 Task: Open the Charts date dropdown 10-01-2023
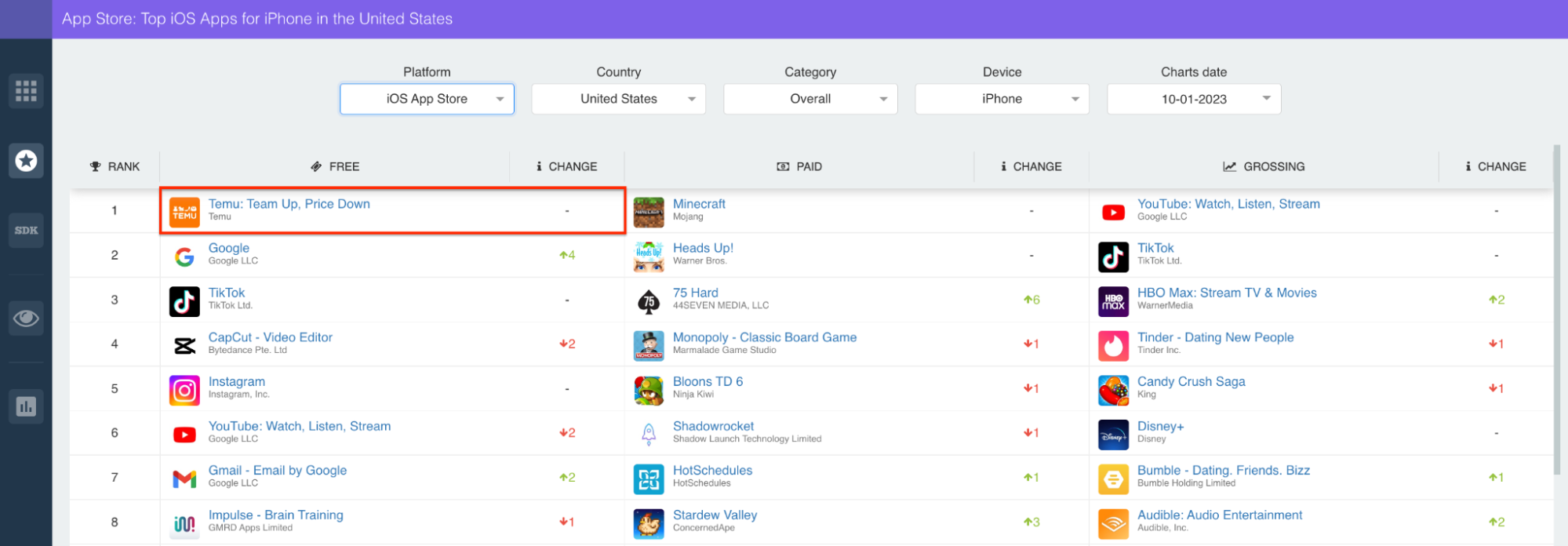click(x=1194, y=99)
